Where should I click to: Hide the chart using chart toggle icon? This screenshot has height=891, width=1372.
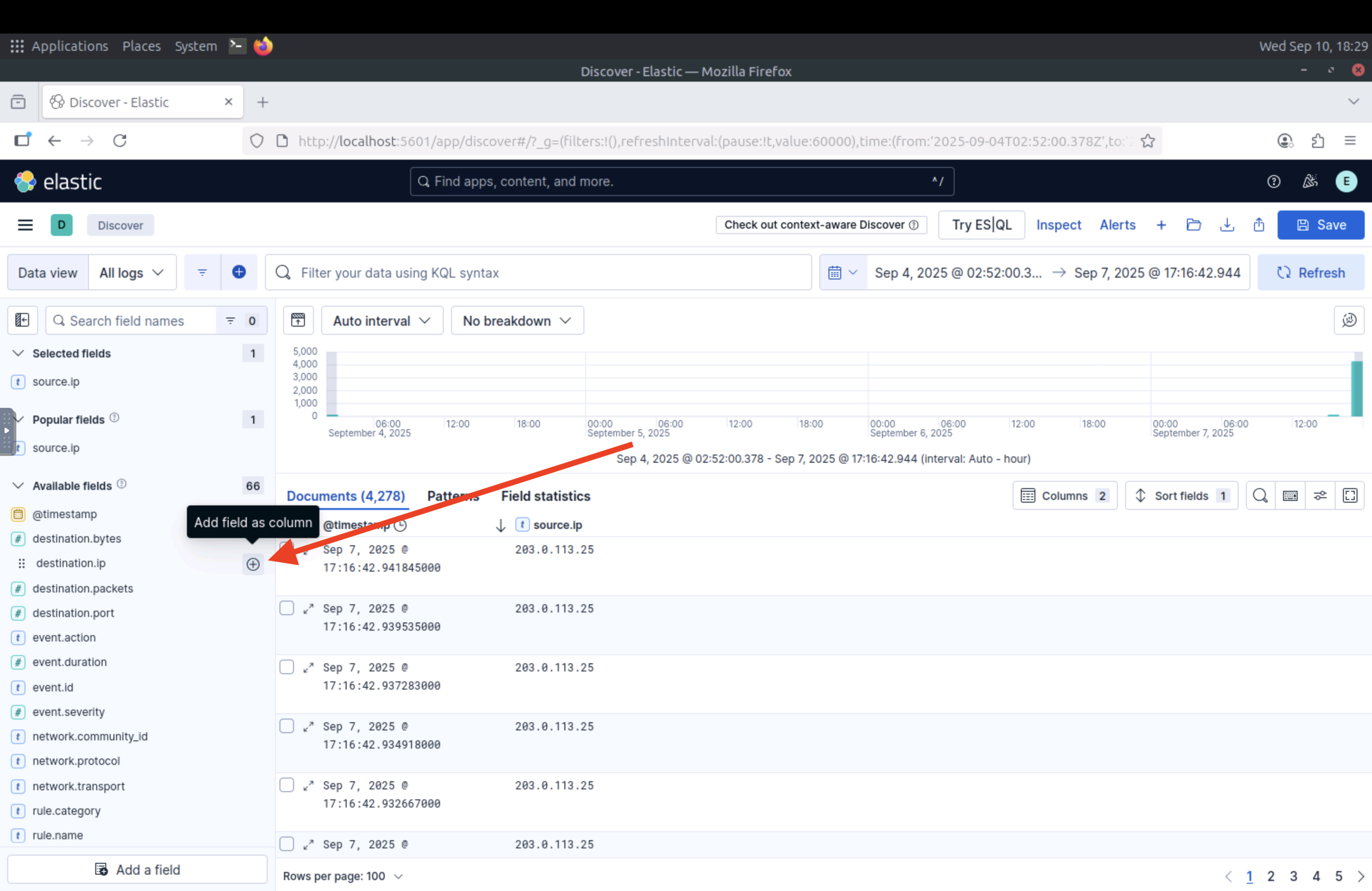coord(298,320)
